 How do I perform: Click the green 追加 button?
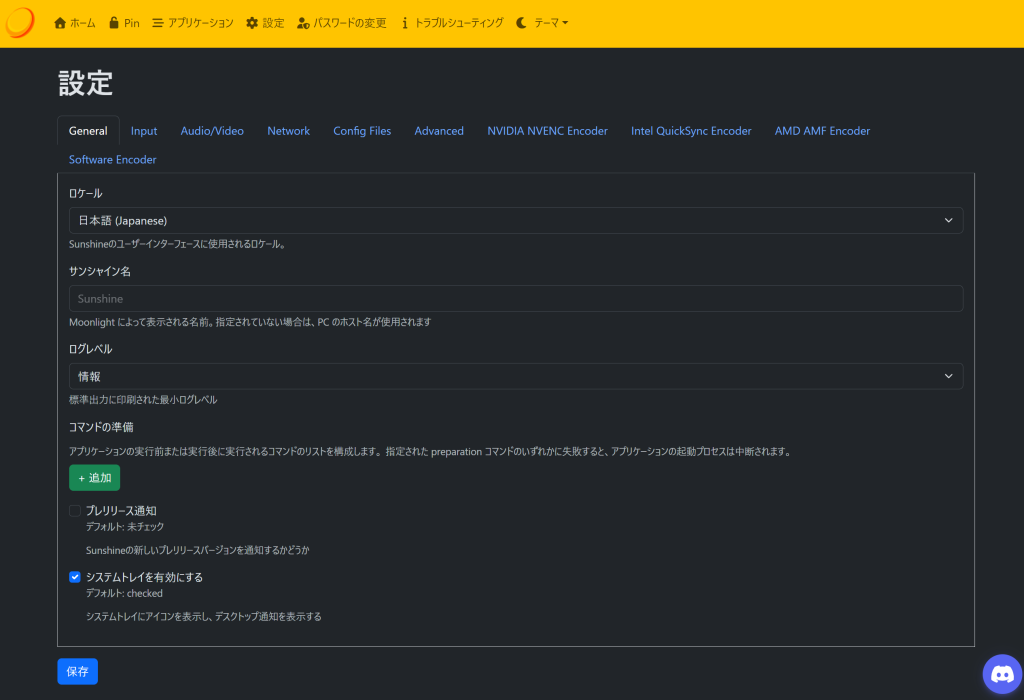click(x=94, y=478)
